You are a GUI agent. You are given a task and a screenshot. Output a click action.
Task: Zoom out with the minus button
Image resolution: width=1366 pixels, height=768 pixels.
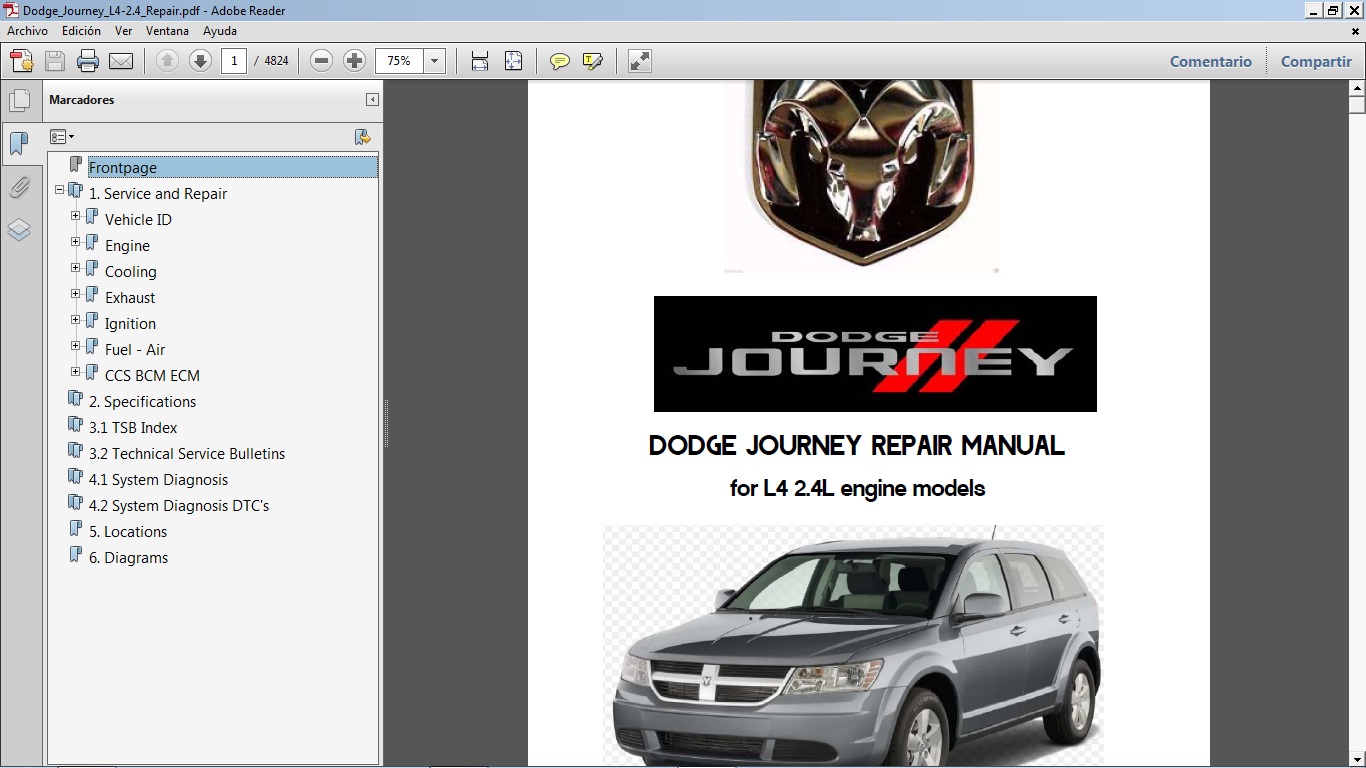click(321, 61)
